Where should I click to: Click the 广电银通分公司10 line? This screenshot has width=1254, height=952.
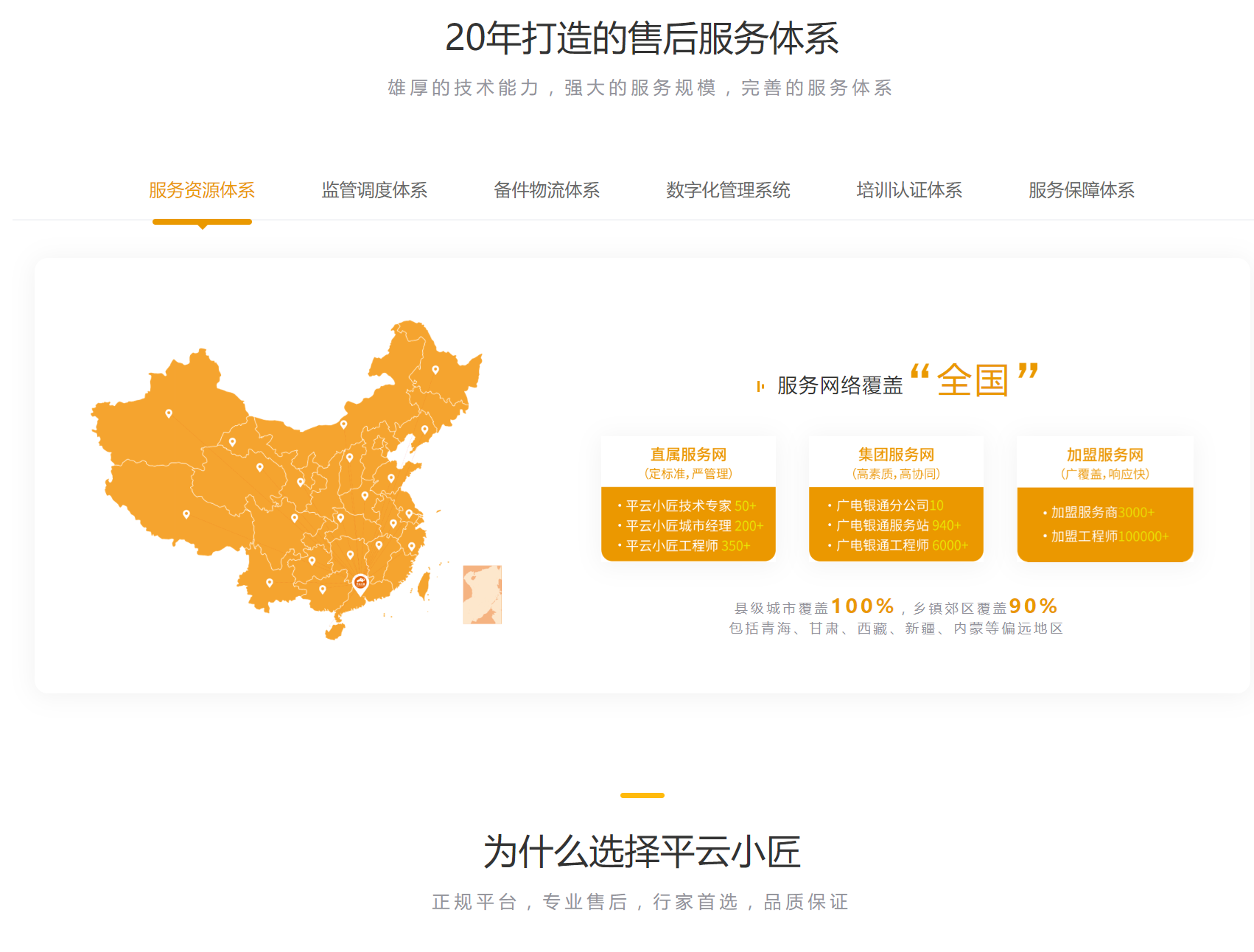[886, 505]
